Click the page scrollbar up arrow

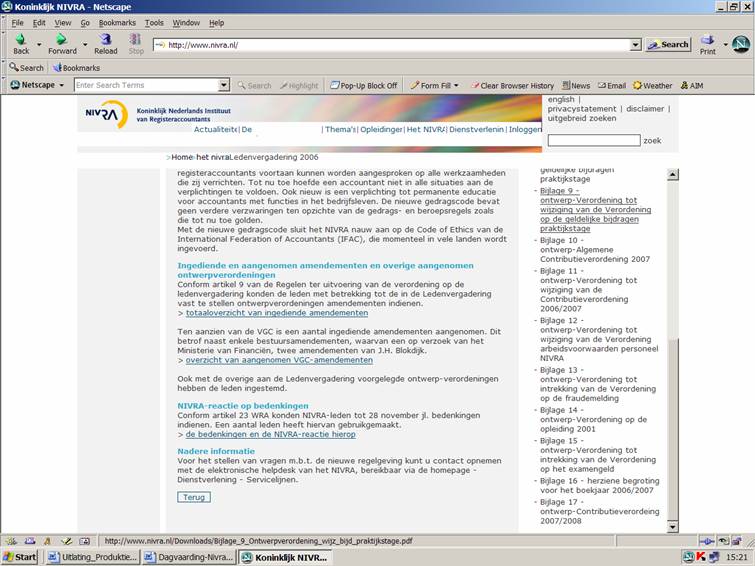(673, 175)
